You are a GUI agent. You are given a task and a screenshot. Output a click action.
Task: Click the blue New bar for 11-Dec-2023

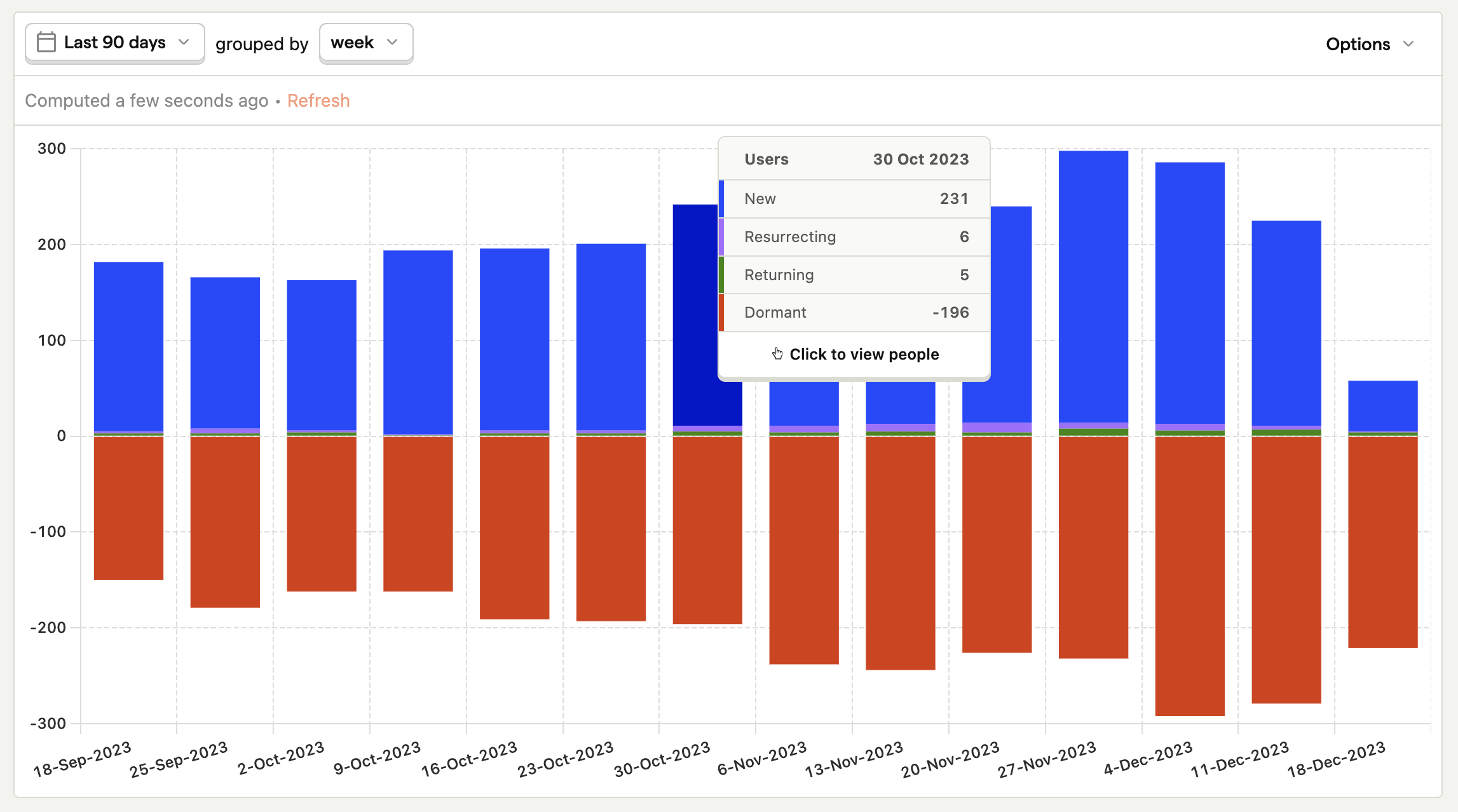[1287, 323]
